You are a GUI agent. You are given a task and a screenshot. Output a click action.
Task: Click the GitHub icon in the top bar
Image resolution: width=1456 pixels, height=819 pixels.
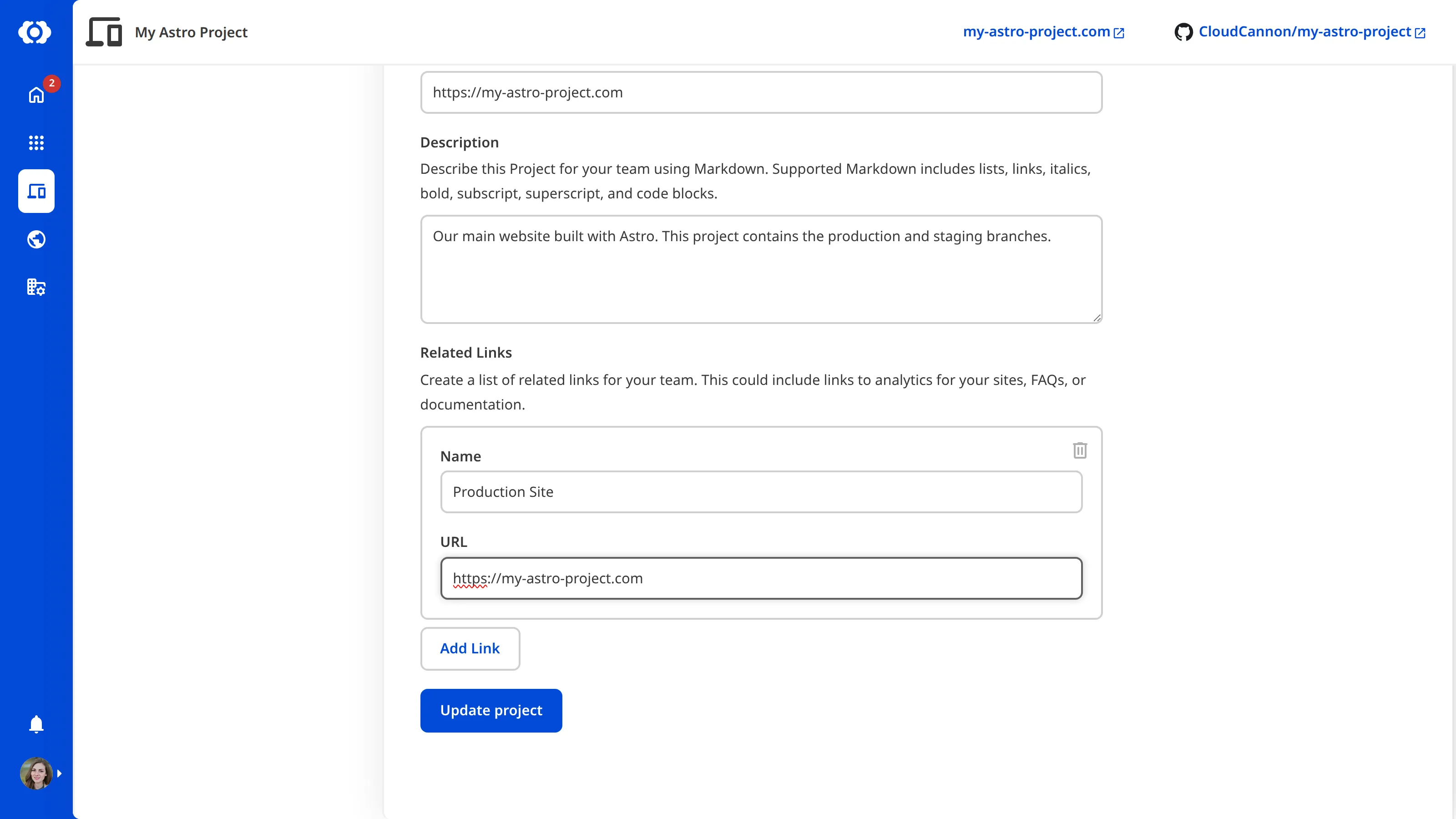point(1184,32)
